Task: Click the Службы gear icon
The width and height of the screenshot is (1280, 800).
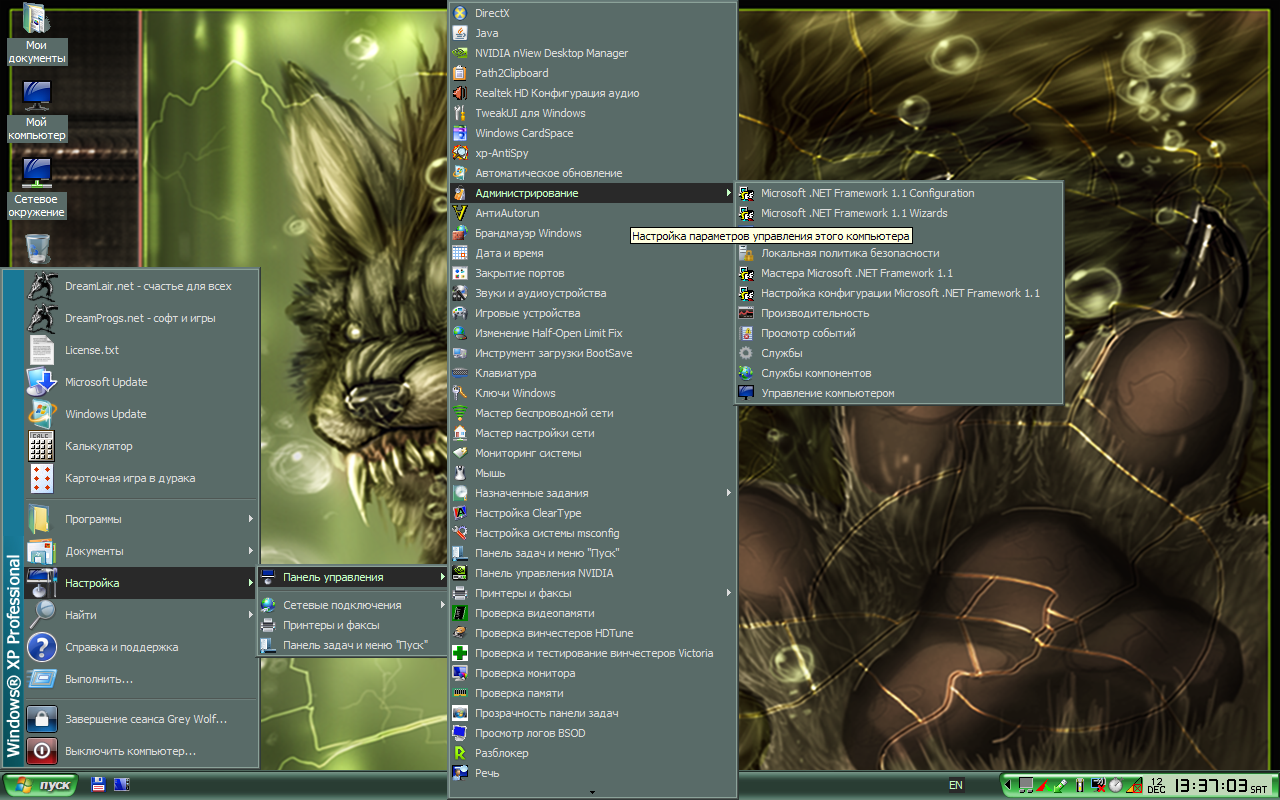Action: 746,353
